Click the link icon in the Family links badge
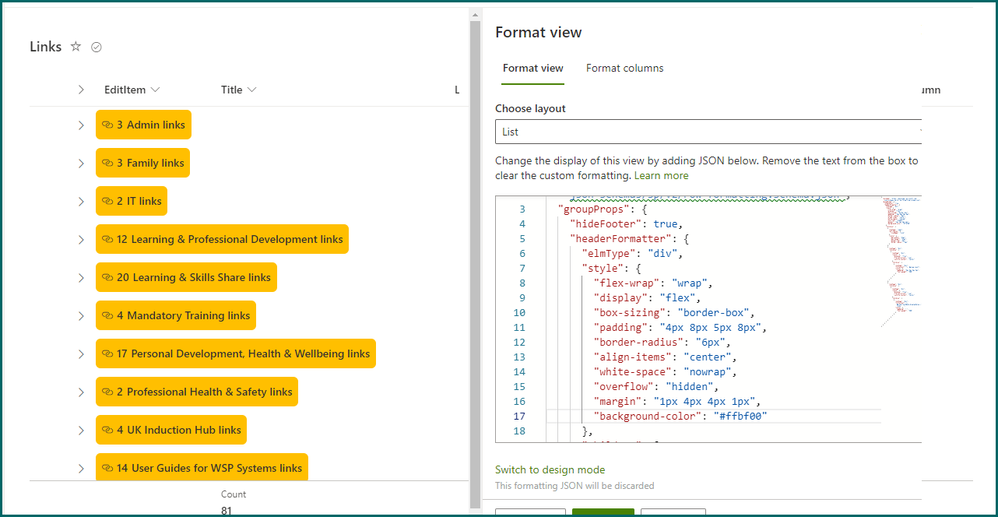 pos(107,163)
